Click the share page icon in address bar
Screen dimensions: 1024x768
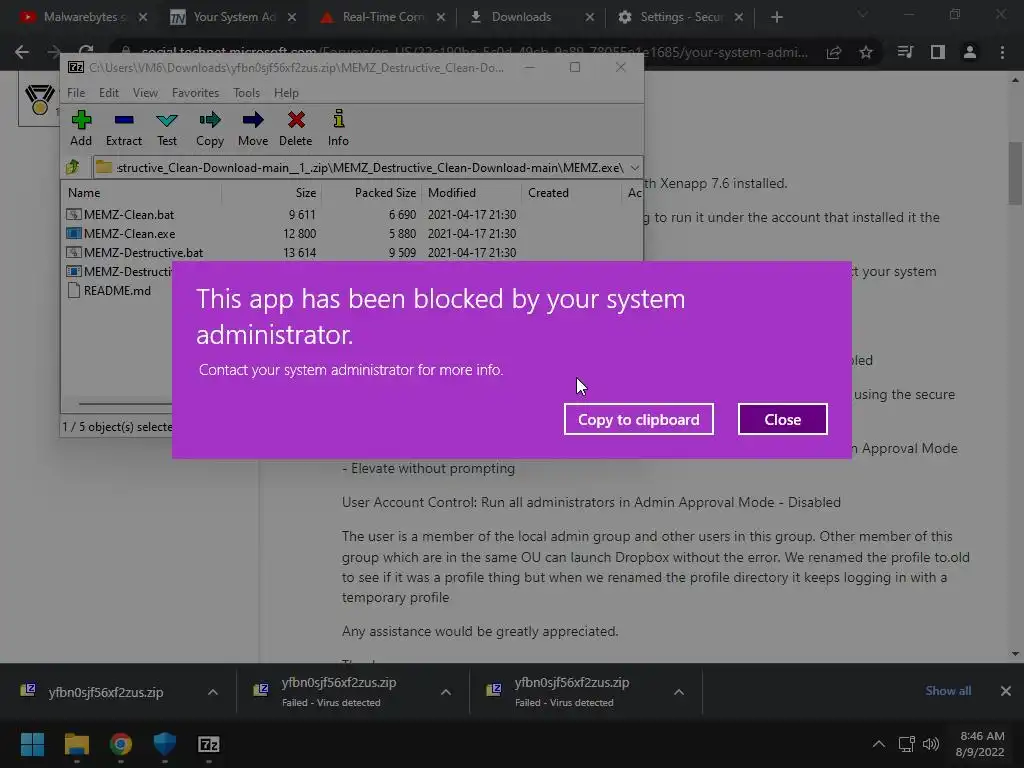pyautogui.click(x=834, y=53)
